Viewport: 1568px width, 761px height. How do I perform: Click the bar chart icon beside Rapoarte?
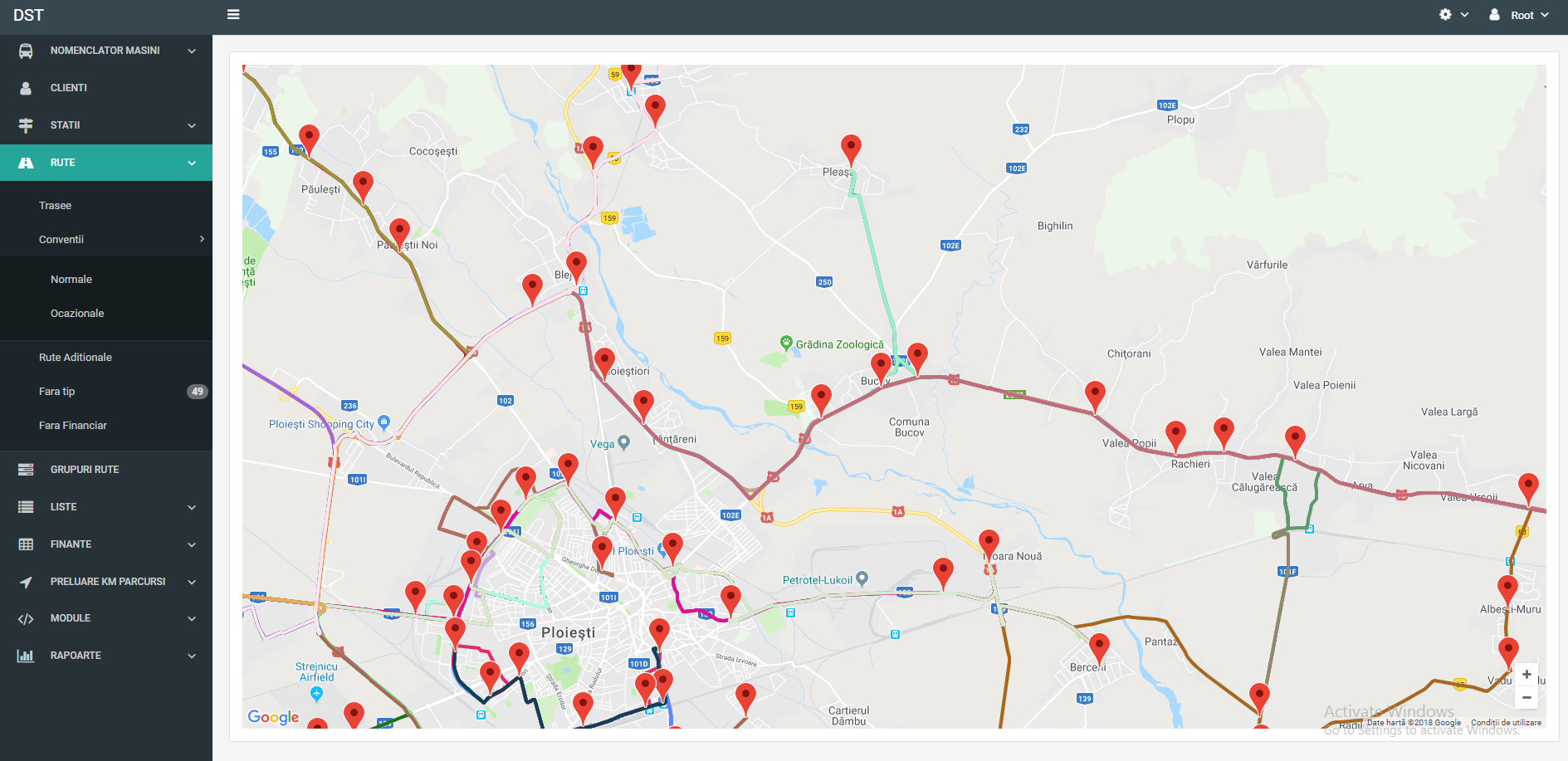point(26,656)
